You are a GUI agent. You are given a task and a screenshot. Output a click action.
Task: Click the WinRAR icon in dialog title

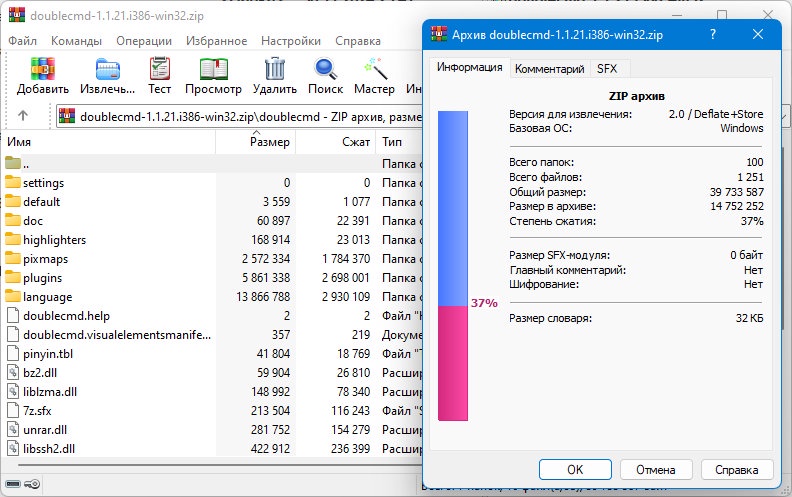(439, 34)
